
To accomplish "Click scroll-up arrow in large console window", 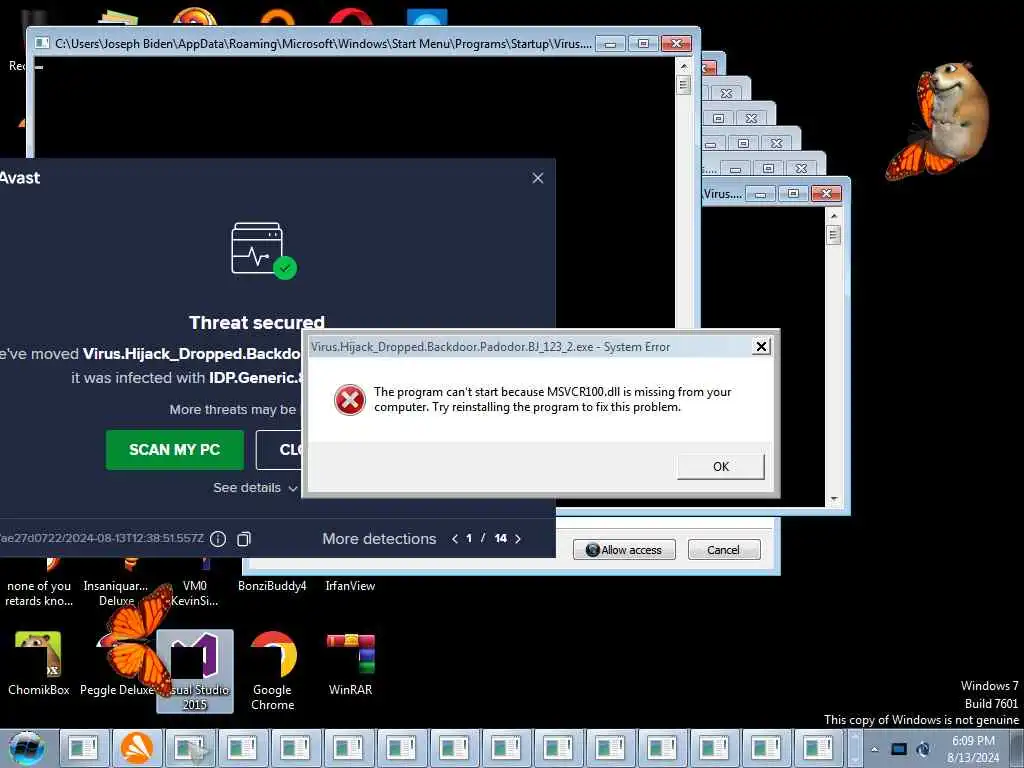I will pos(684,66).
